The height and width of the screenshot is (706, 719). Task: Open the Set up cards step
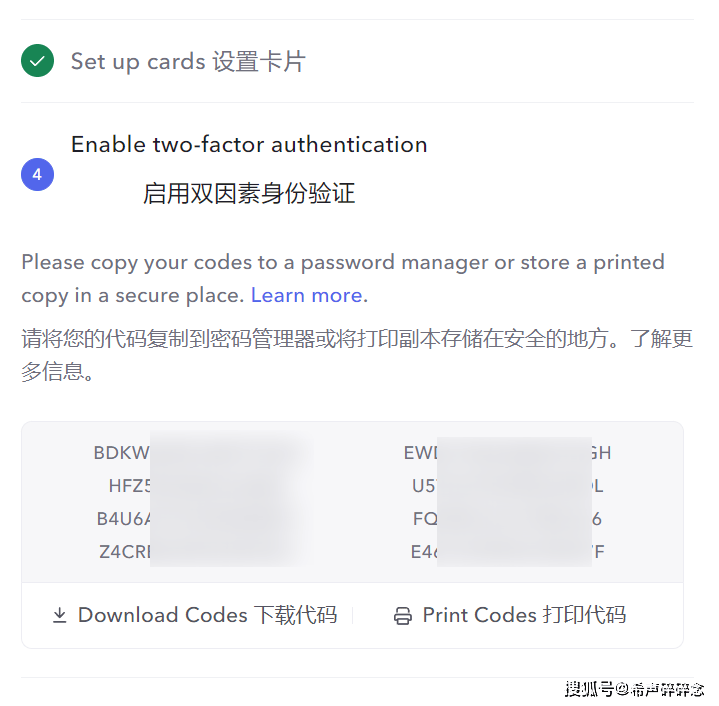188,61
